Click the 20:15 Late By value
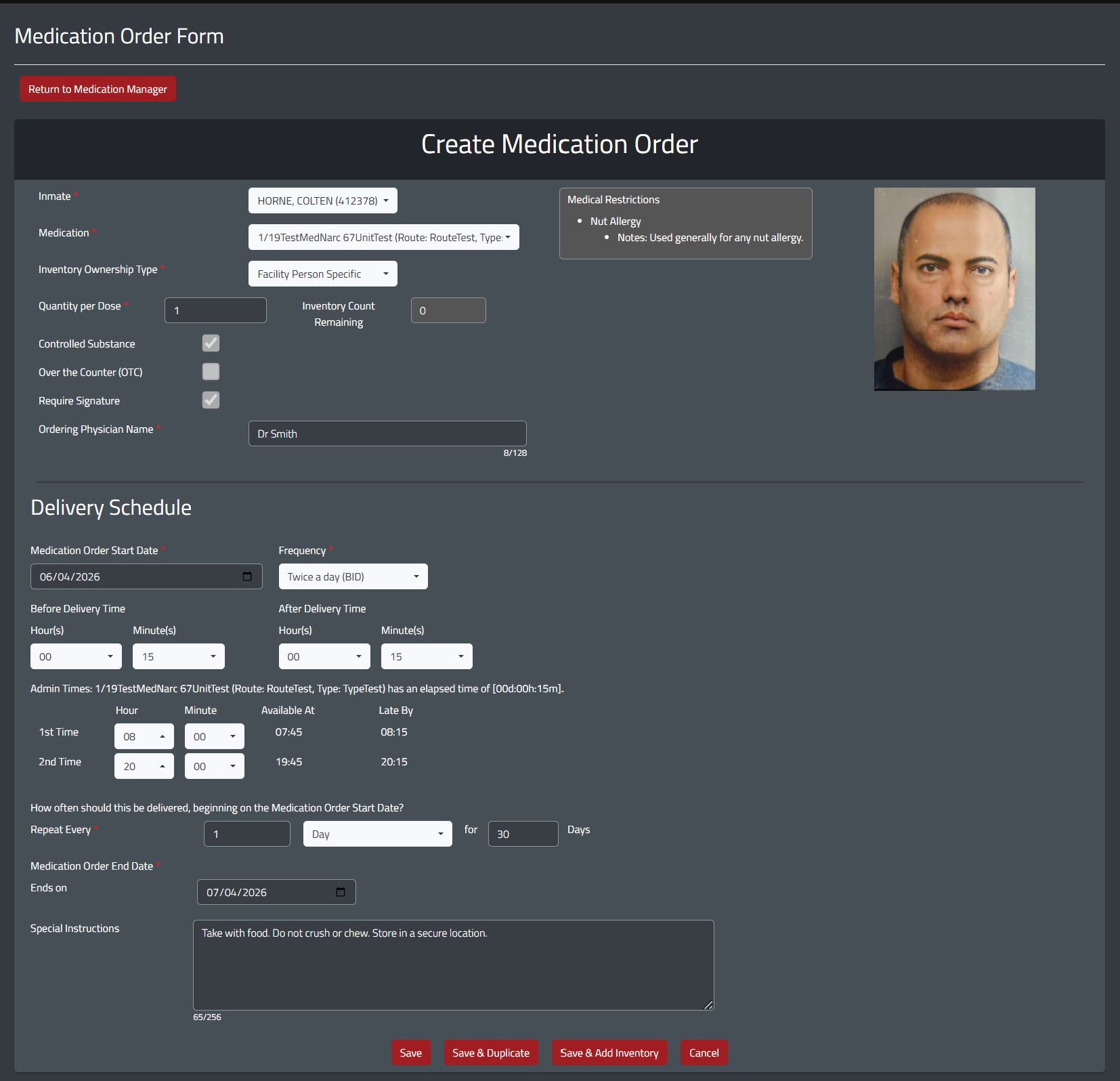Image resolution: width=1120 pixels, height=1081 pixels. 394,762
